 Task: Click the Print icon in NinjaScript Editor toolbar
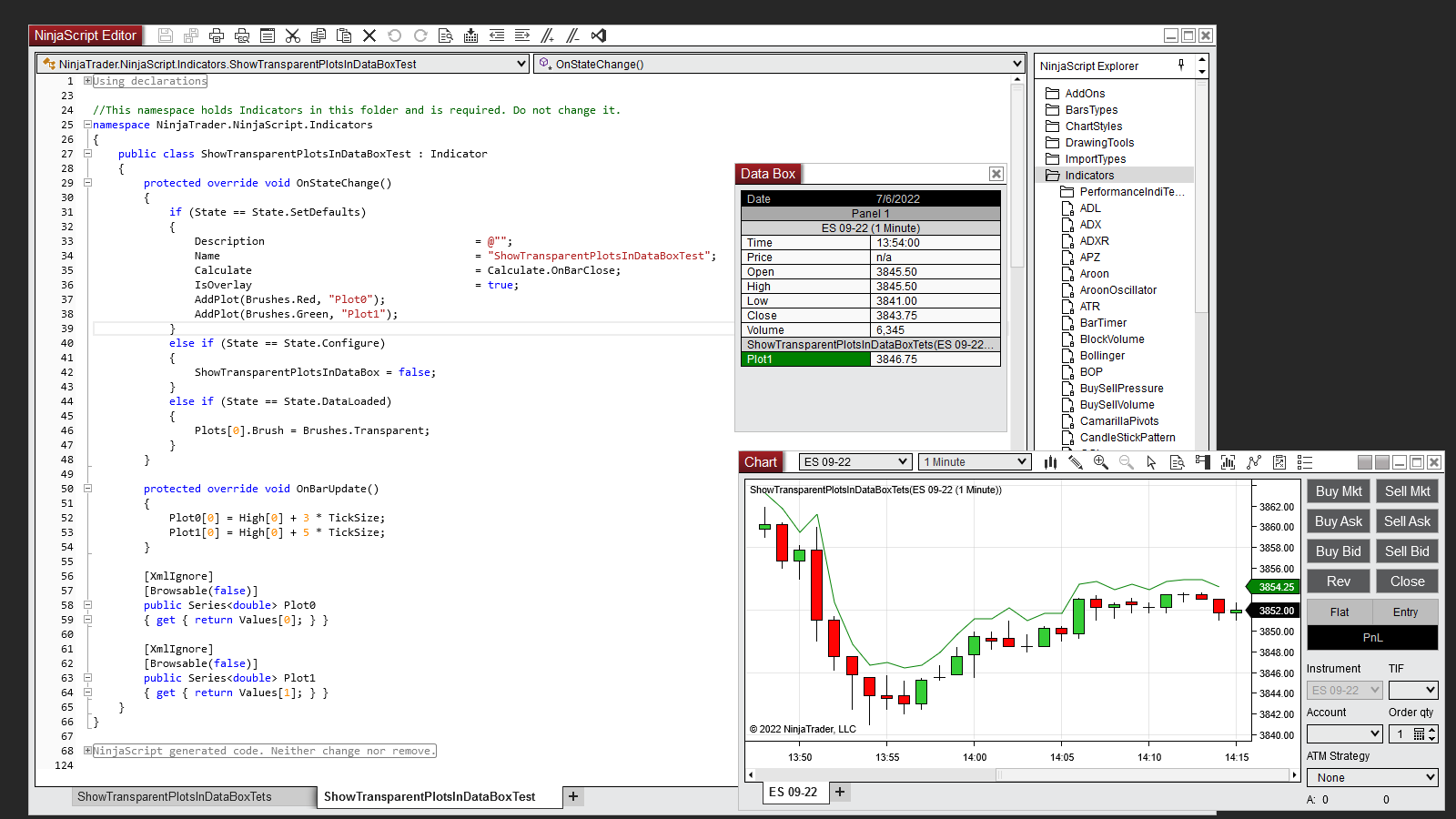tap(217, 35)
